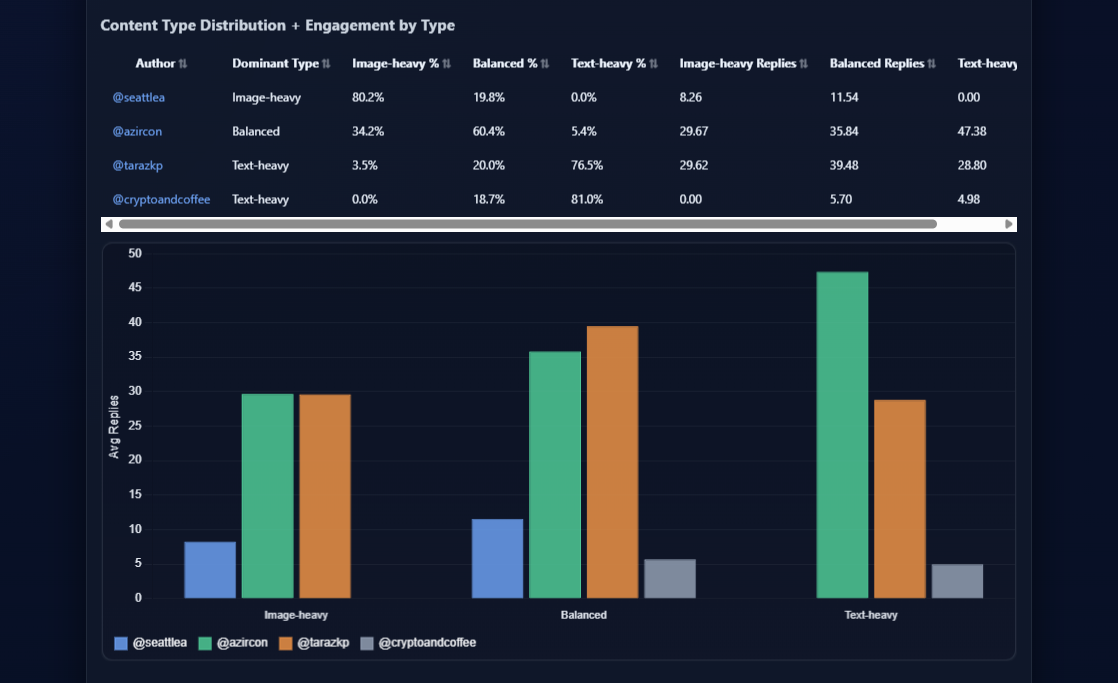Sort by Dominant Type arrows icon
1118x683 pixels.
[x=326, y=63]
